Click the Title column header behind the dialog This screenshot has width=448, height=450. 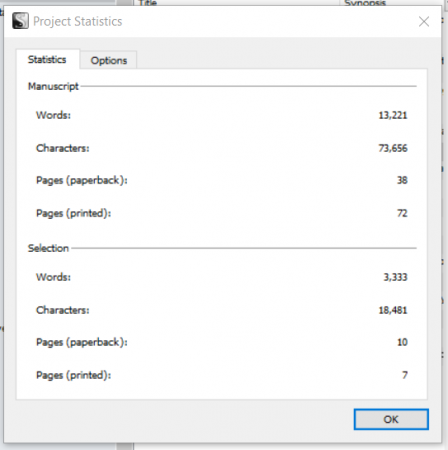147,3
